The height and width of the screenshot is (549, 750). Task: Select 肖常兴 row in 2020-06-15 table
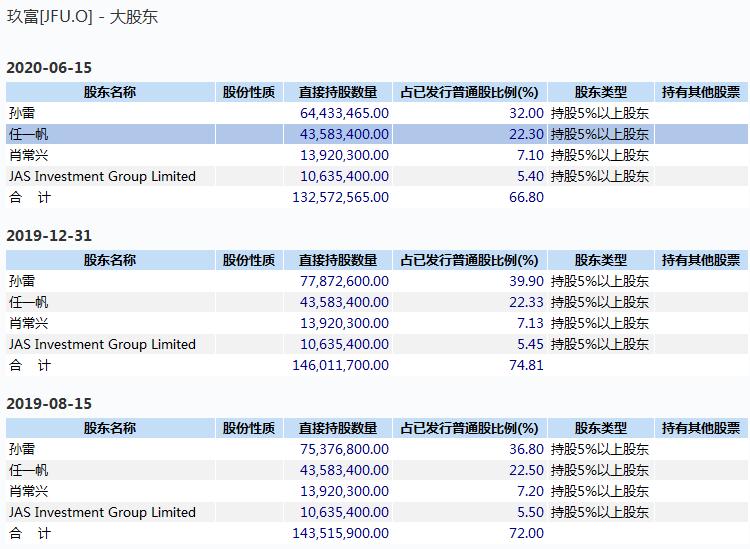coord(377,155)
